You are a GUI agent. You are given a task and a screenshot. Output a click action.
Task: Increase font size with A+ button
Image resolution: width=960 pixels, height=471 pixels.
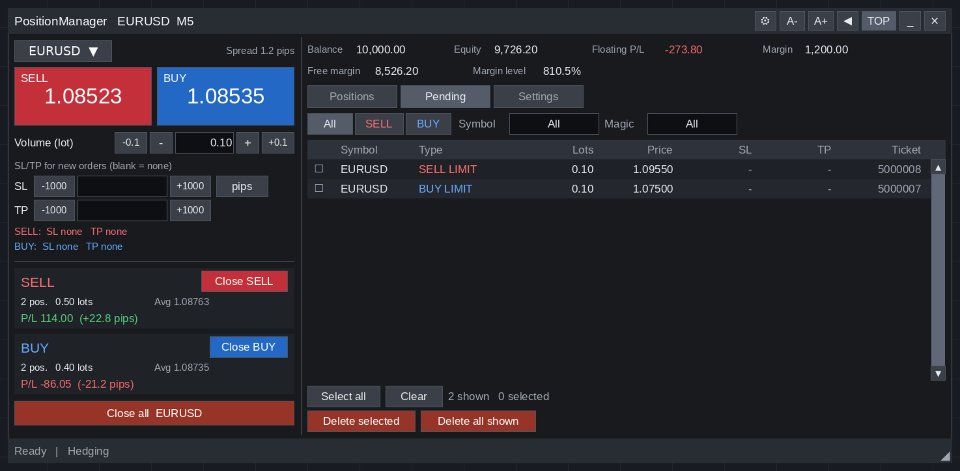820,21
